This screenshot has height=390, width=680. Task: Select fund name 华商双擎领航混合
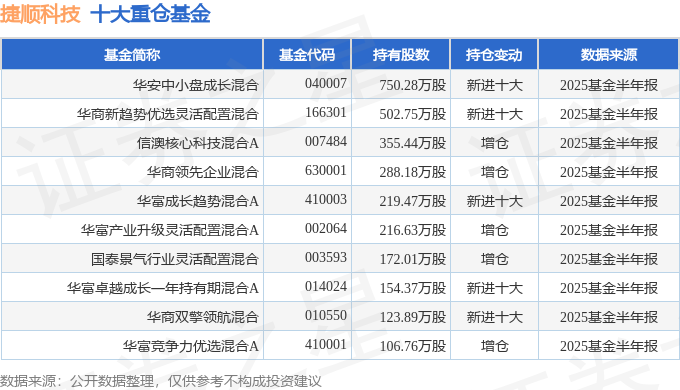[x=203, y=317]
